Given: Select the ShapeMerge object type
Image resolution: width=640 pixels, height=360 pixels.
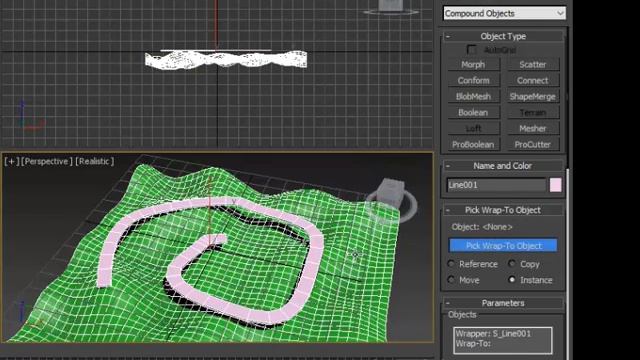Looking at the screenshot, I should (533, 96).
